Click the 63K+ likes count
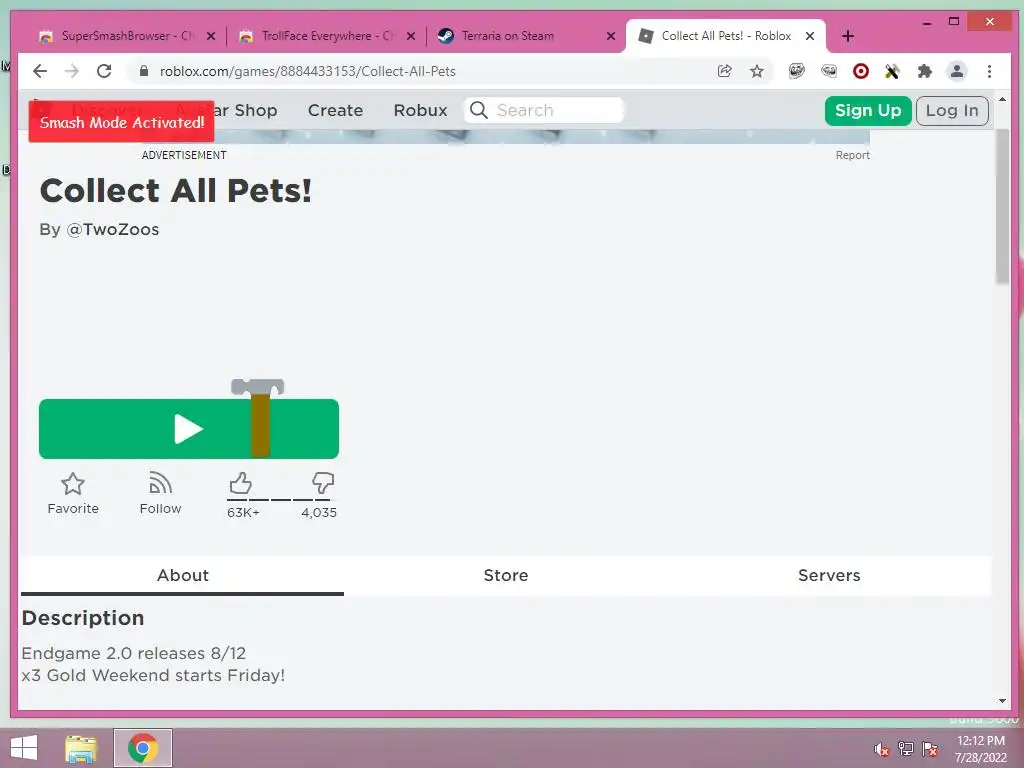 [x=243, y=513]
